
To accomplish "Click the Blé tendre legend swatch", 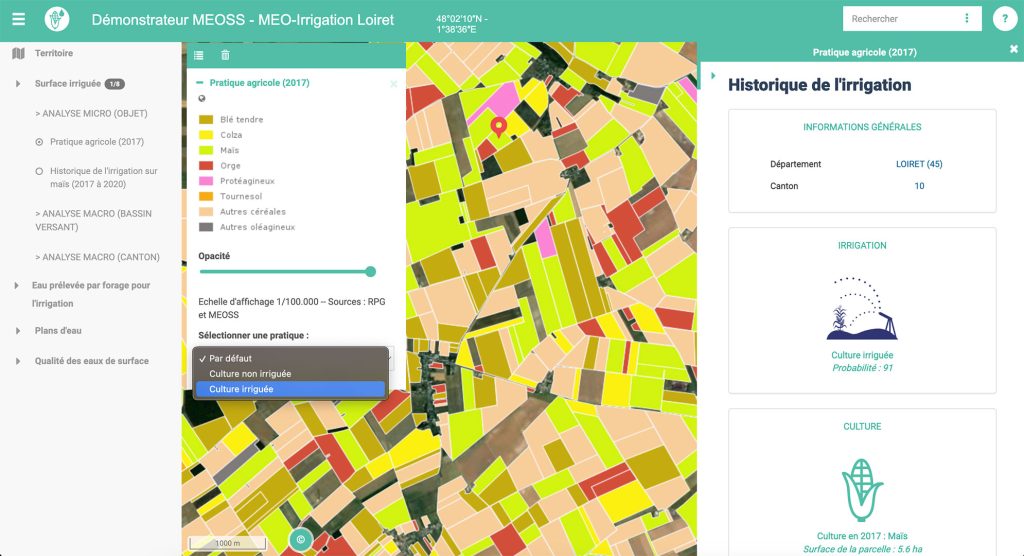I will point(206,120).
